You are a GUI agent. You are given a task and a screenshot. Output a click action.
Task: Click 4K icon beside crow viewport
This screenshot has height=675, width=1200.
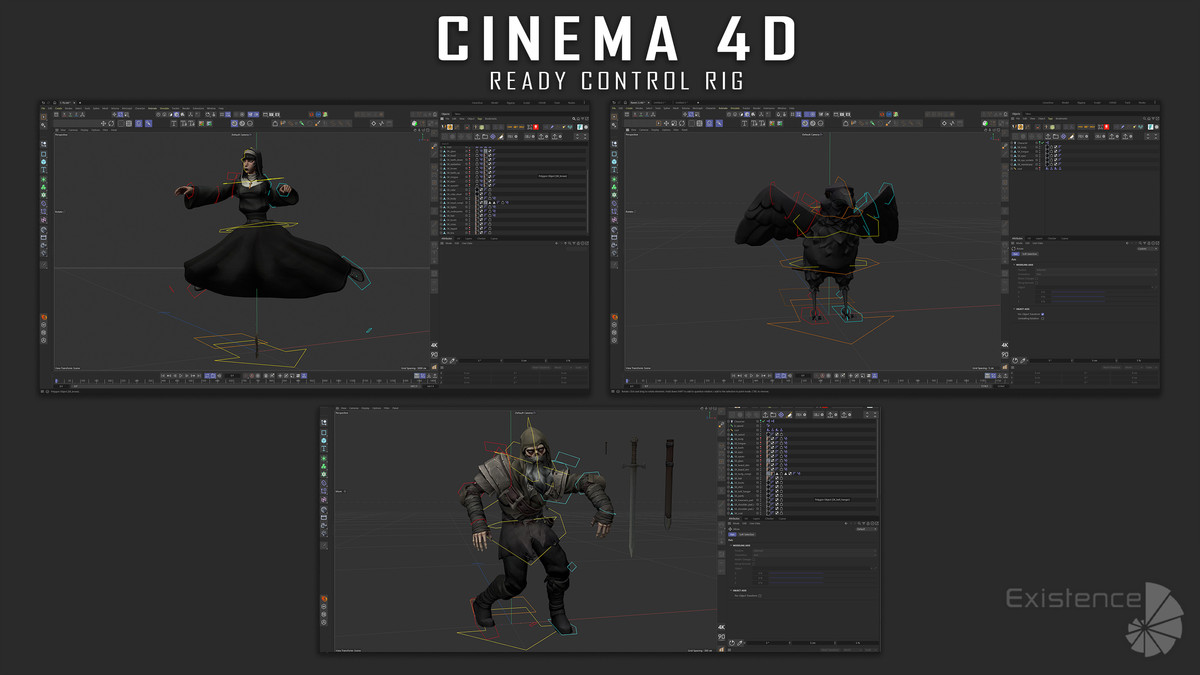pos(1004,345)
